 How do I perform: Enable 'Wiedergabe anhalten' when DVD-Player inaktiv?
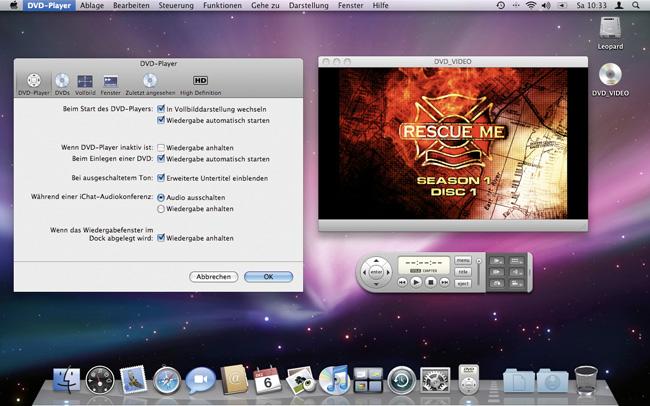[x=161, y=148]
